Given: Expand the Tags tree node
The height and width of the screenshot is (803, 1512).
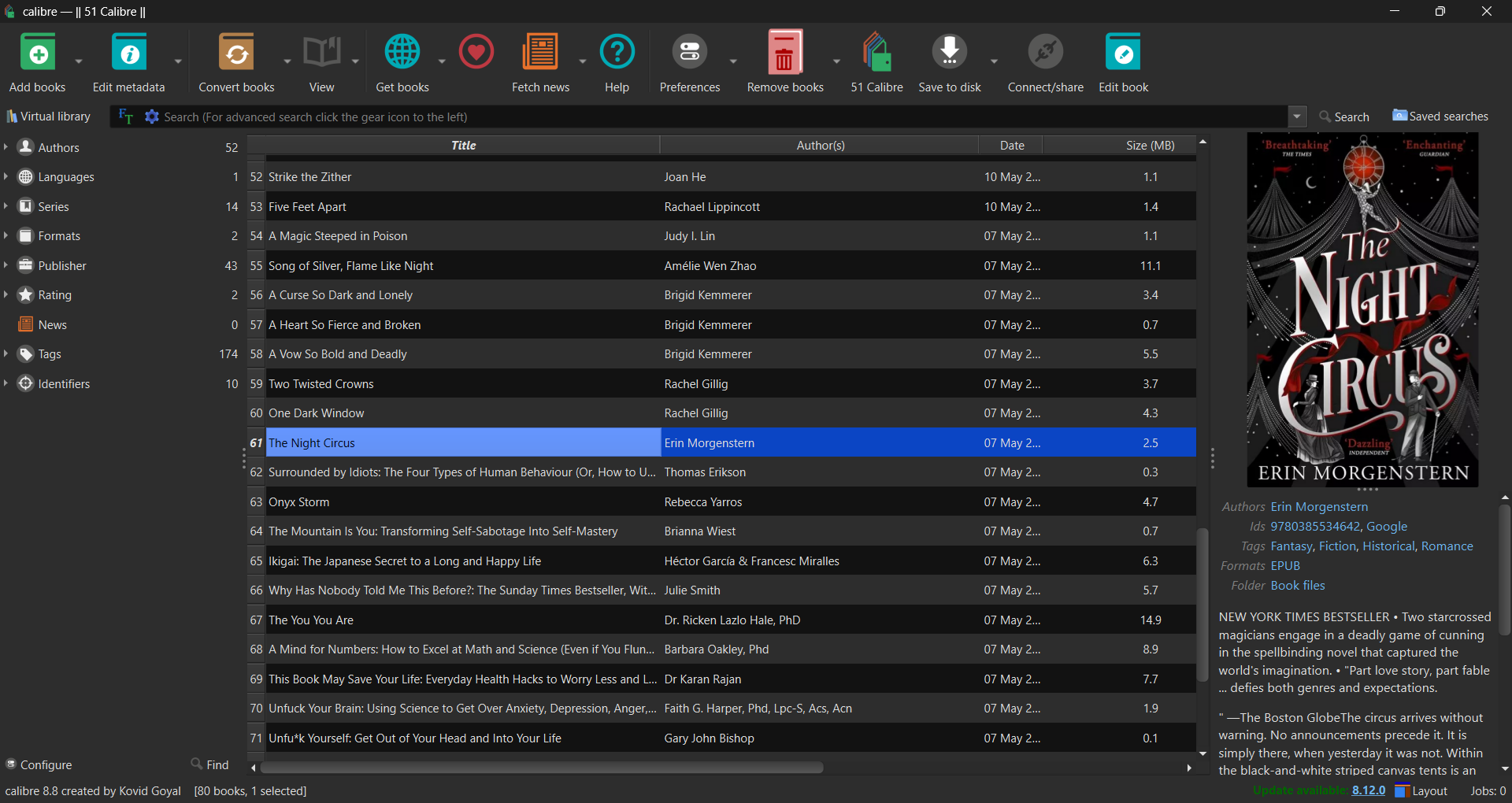Looking at the screenshot, I should point(6,354).
